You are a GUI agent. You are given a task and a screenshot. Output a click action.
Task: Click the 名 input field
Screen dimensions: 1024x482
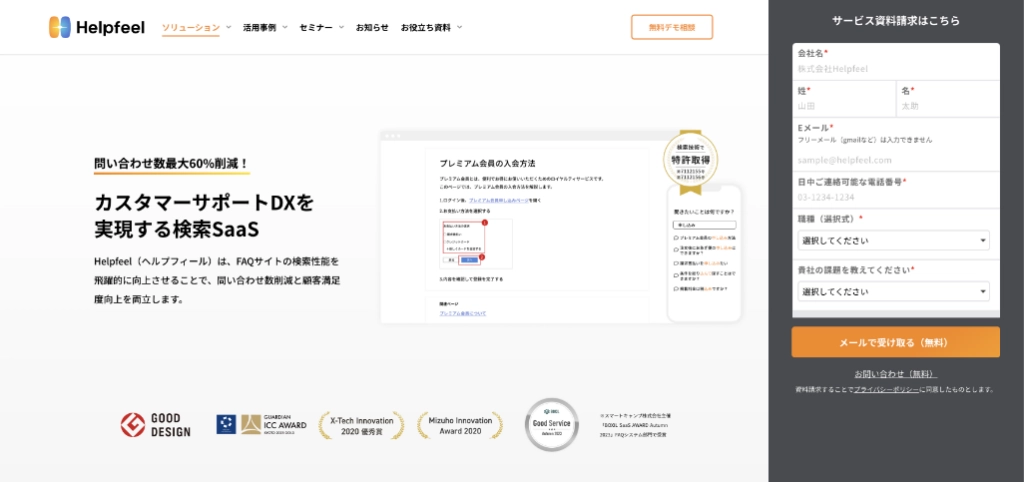tap(948, 106)
